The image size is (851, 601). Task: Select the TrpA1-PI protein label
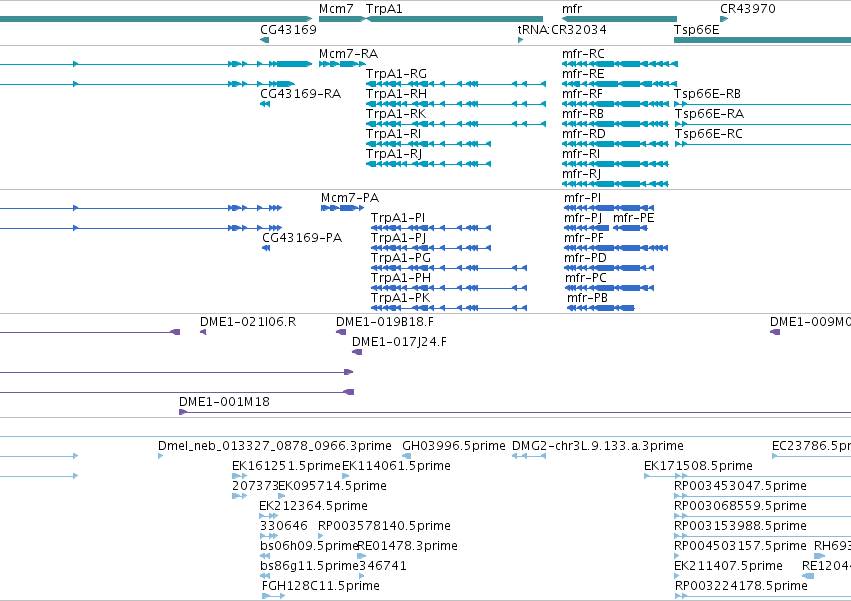click(398, 218)
